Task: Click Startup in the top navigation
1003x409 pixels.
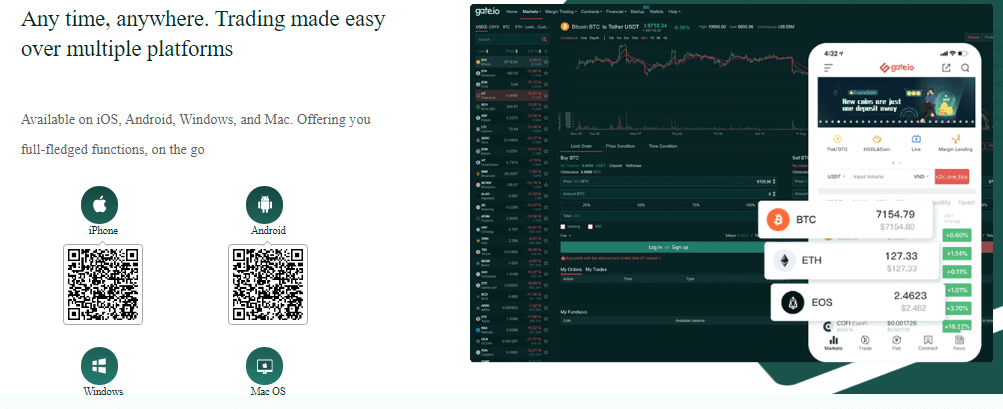Action: [x=637, y=12]
